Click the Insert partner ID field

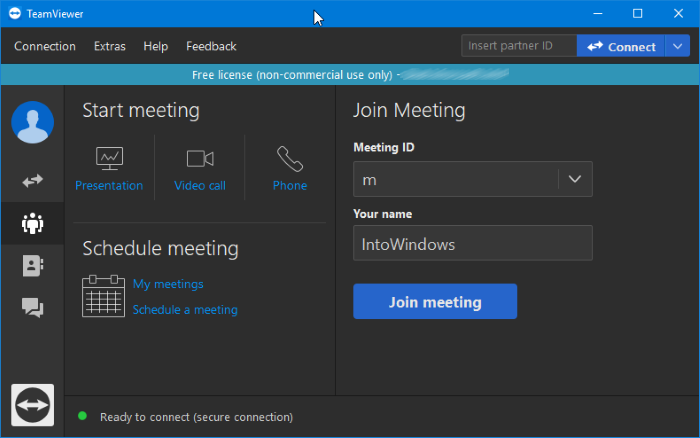click(x=518, y=46)
